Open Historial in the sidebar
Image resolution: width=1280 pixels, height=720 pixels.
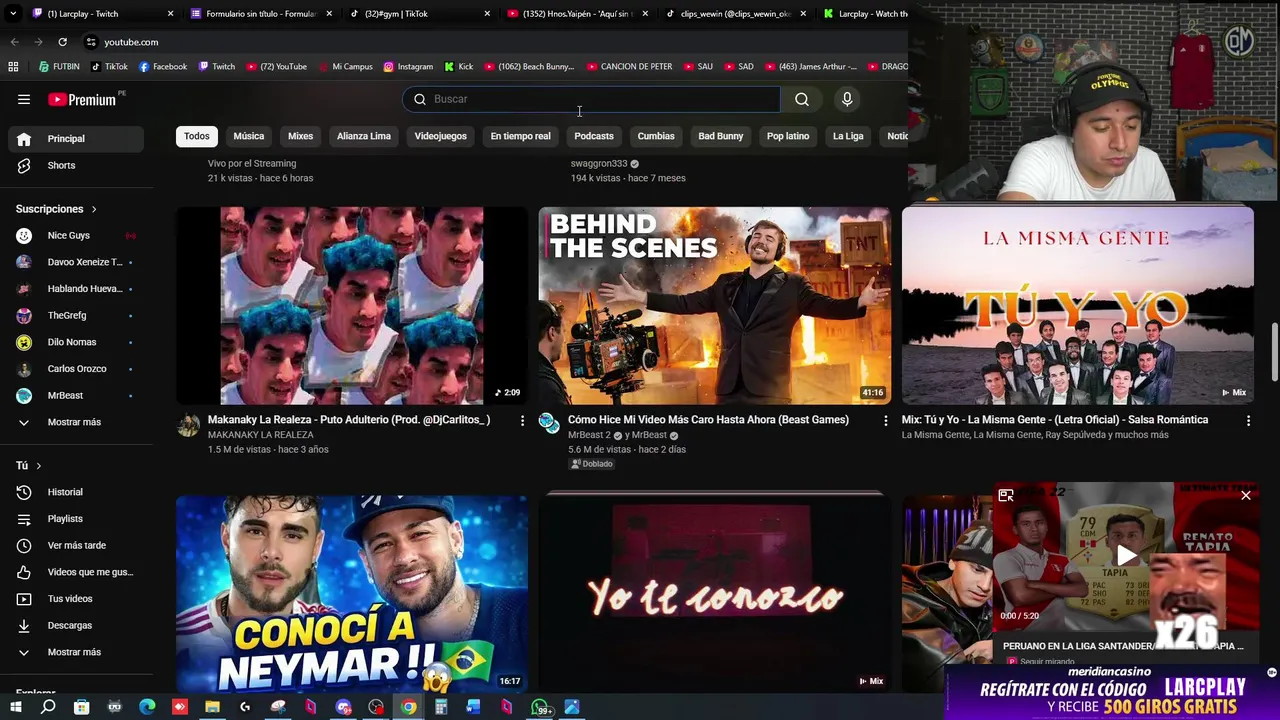click(x=76, y=492)
